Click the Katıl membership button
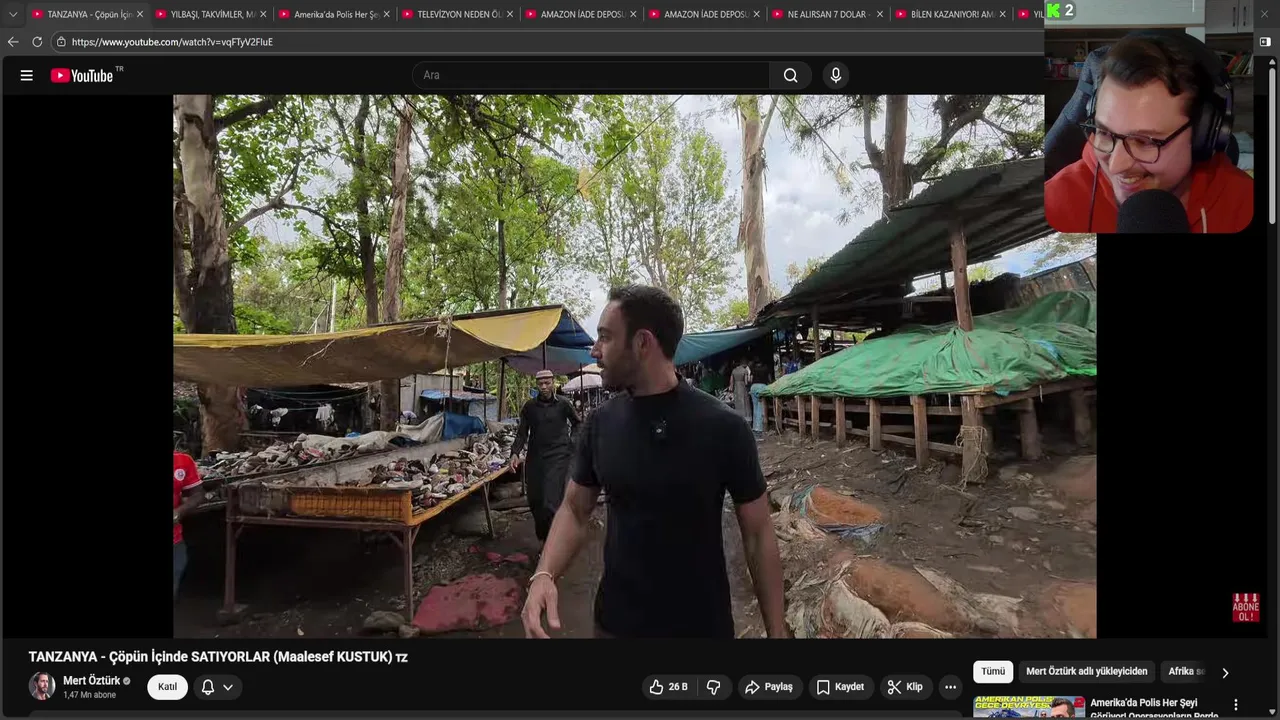Image resolution: width=1280 pixels, height=720 pixels. click(x=167, y=687)
